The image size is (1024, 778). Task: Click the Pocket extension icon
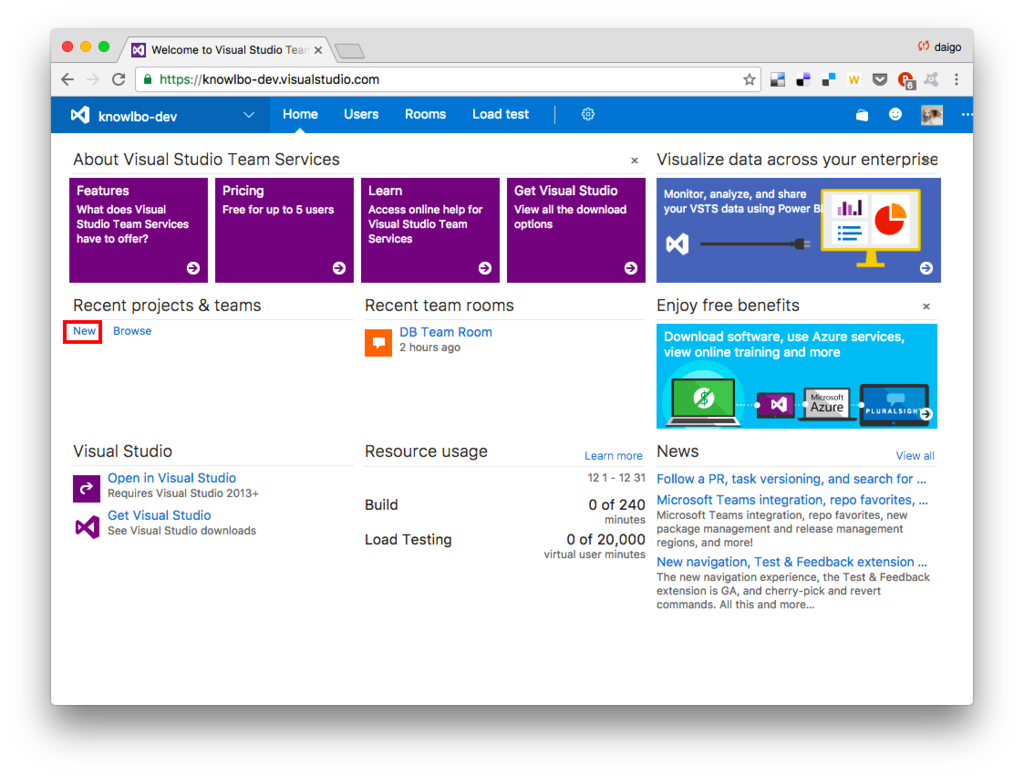click(x=880, y=80)
